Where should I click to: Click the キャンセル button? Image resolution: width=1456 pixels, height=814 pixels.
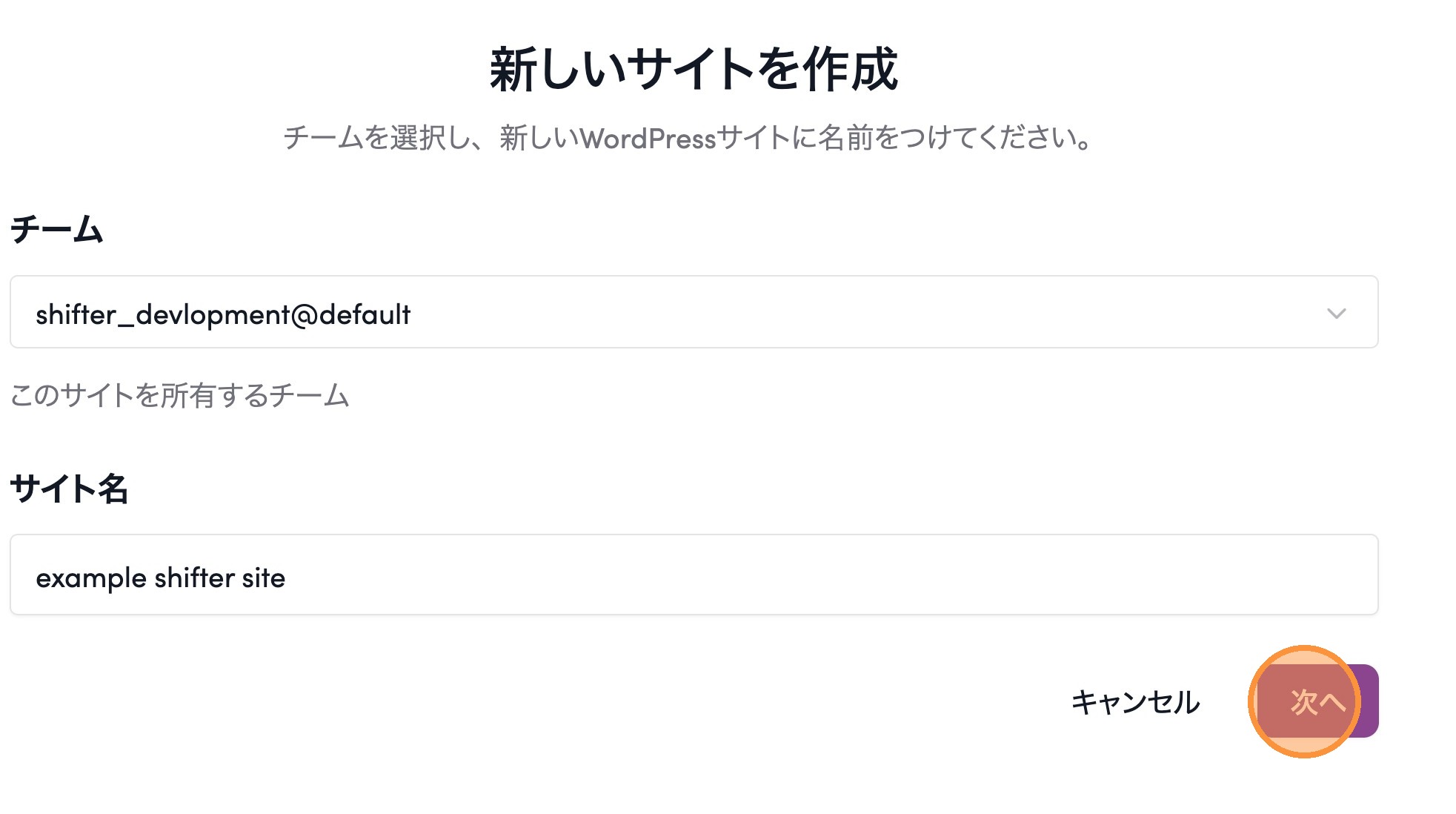[x=1135, y=702]
